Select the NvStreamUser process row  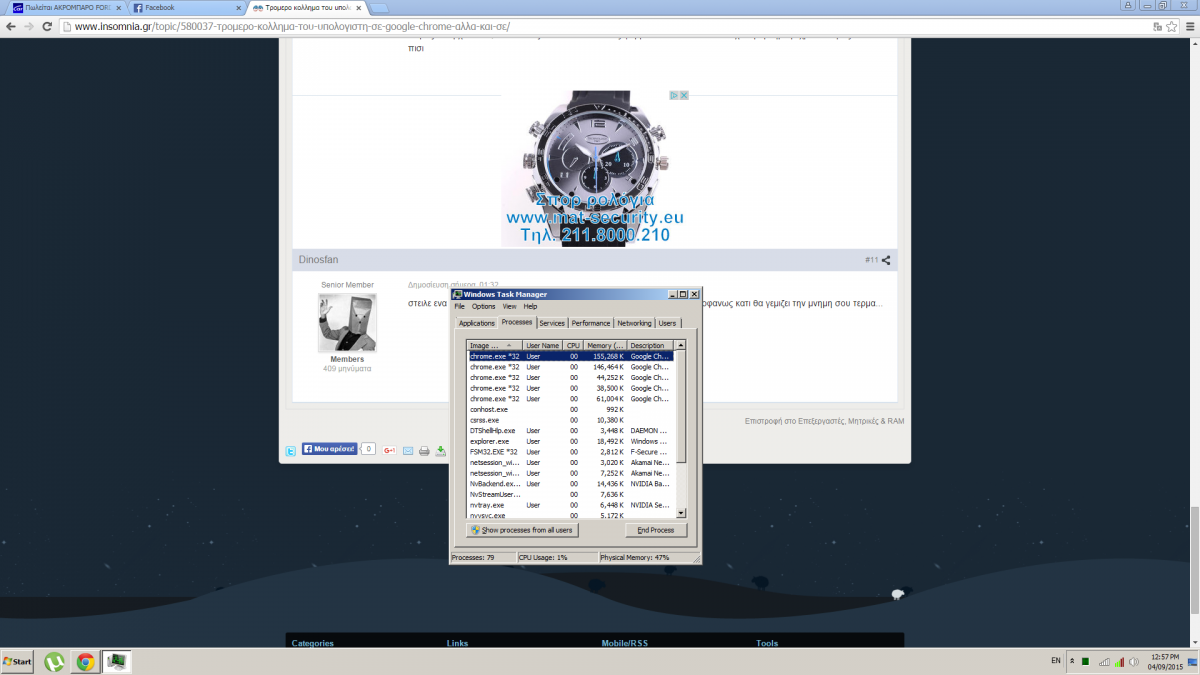[x=572, y=494]
